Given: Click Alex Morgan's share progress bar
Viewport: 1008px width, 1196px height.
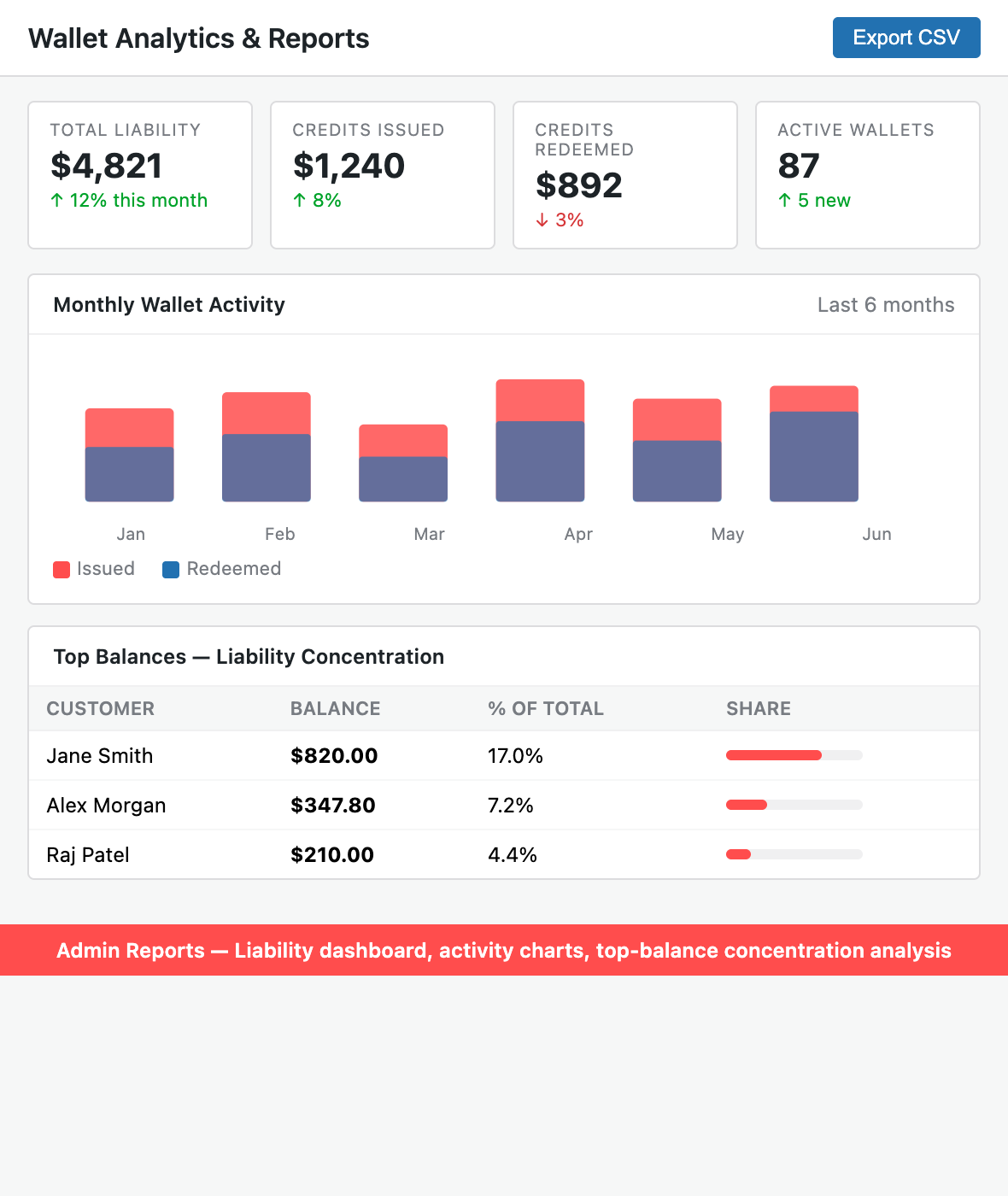Looking at the screenshot, I should click(794, 805).
